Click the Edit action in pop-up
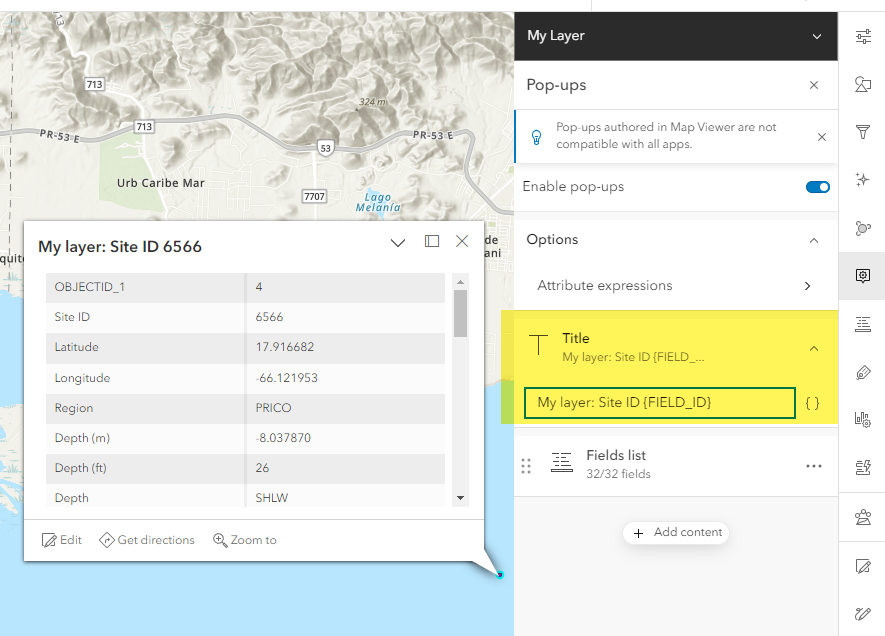The height and width of the screenshot is (636, 885). click(x=62, y=540)
